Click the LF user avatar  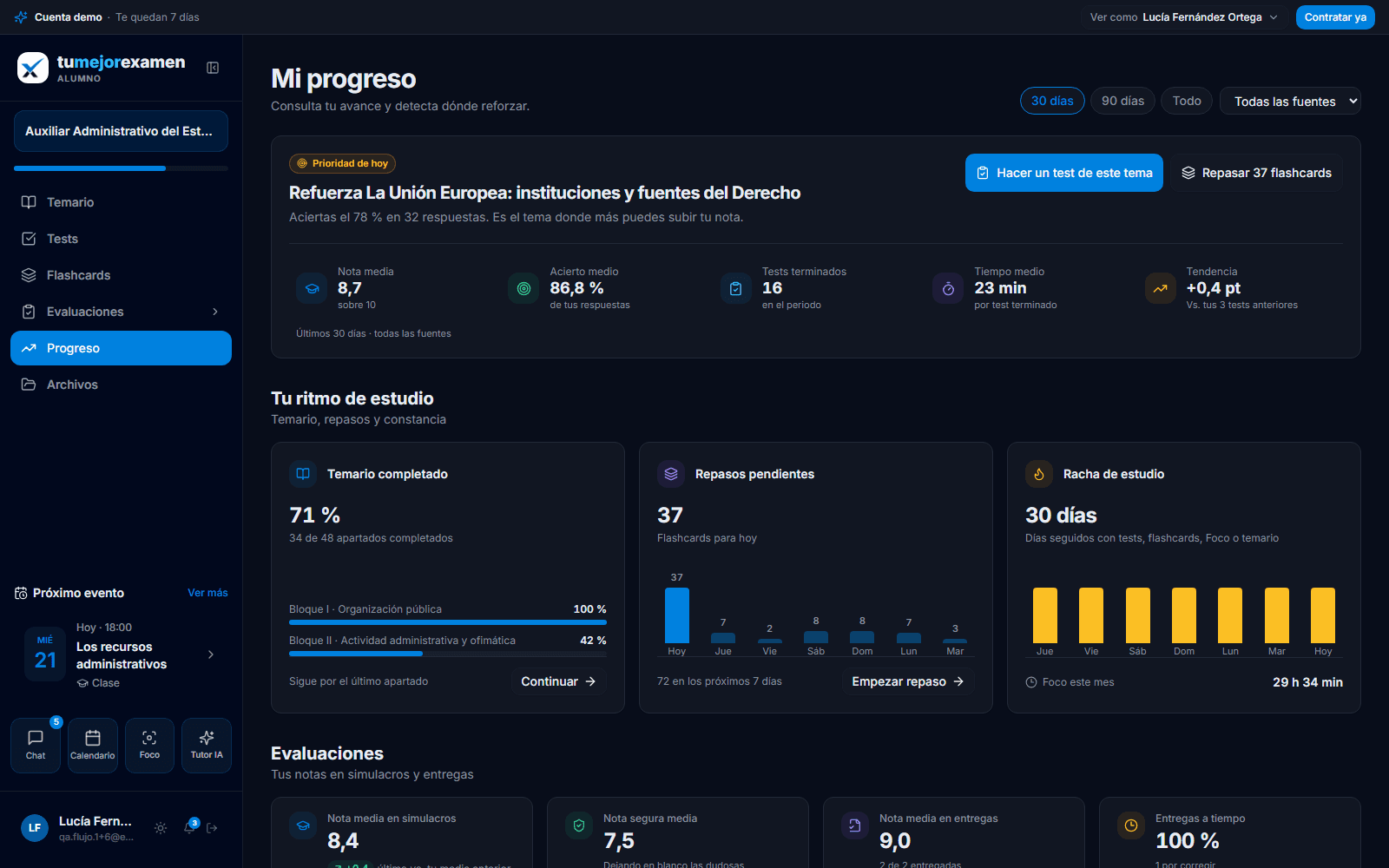pyautogui.click(x=35, y=828)
